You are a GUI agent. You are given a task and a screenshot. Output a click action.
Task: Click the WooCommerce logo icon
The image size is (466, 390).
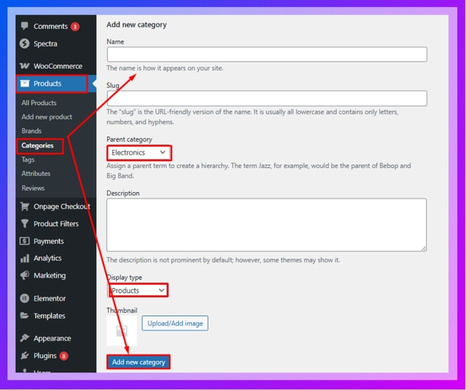point(24,66)
